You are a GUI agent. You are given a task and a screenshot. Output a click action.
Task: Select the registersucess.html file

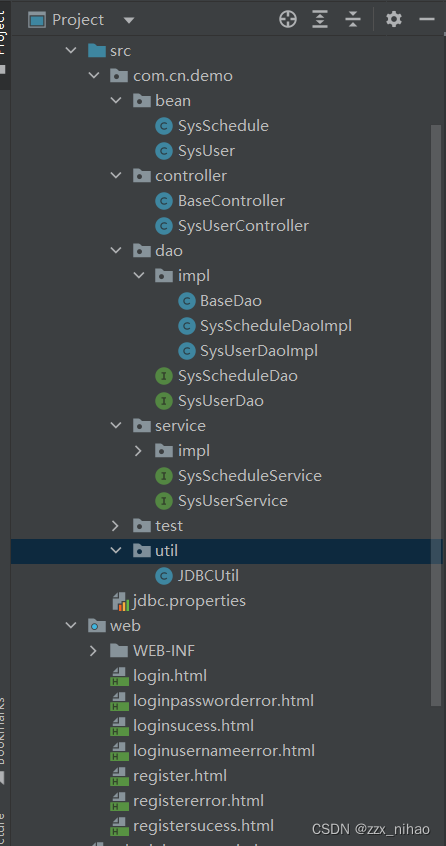(203, 826)
